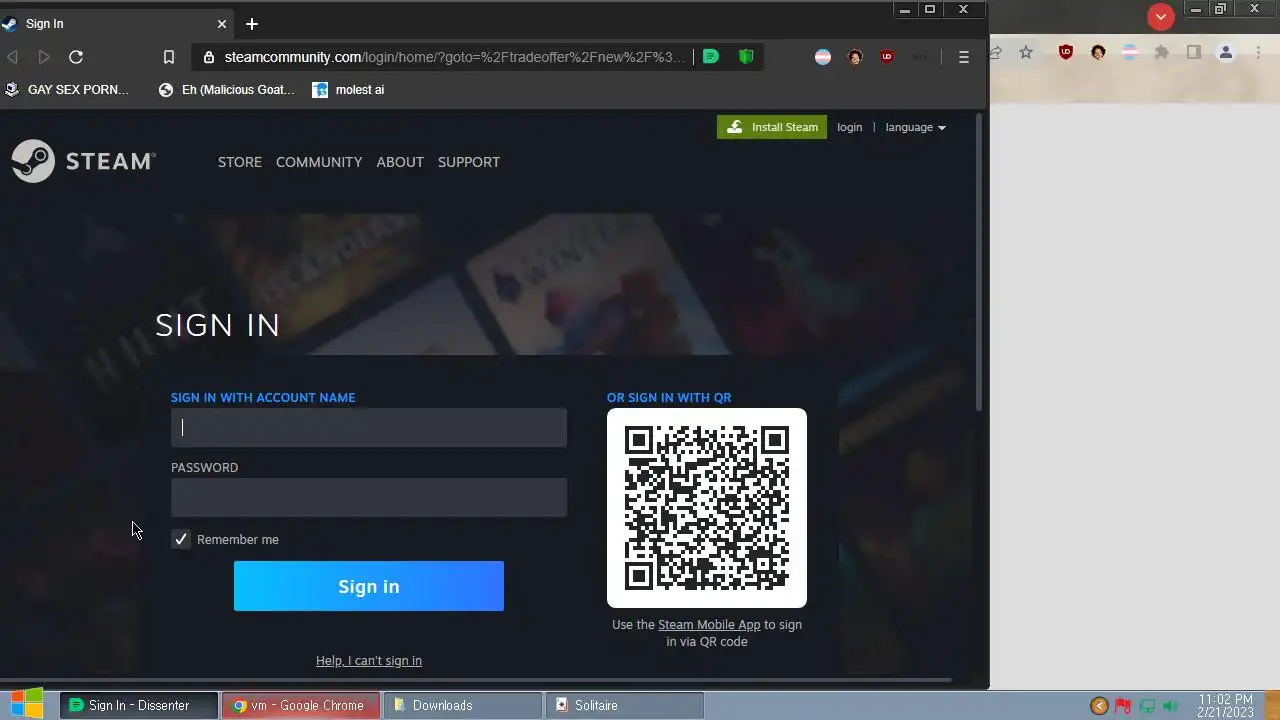
Task: Click the striped flag extension in Dissenter toolbar
Action: (x=823, y=57)
